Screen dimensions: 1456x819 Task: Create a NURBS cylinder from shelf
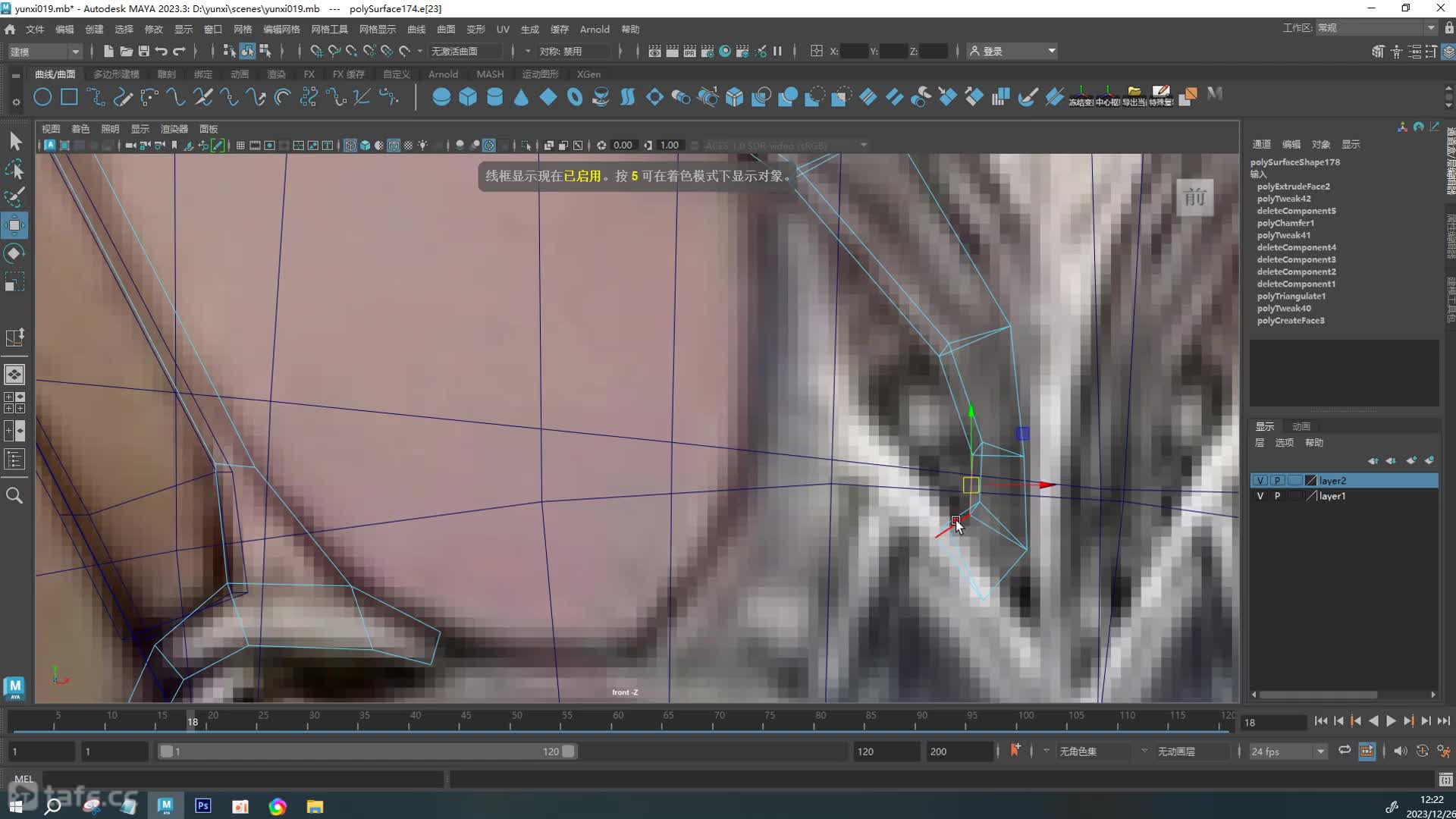[x=494, y=97]
